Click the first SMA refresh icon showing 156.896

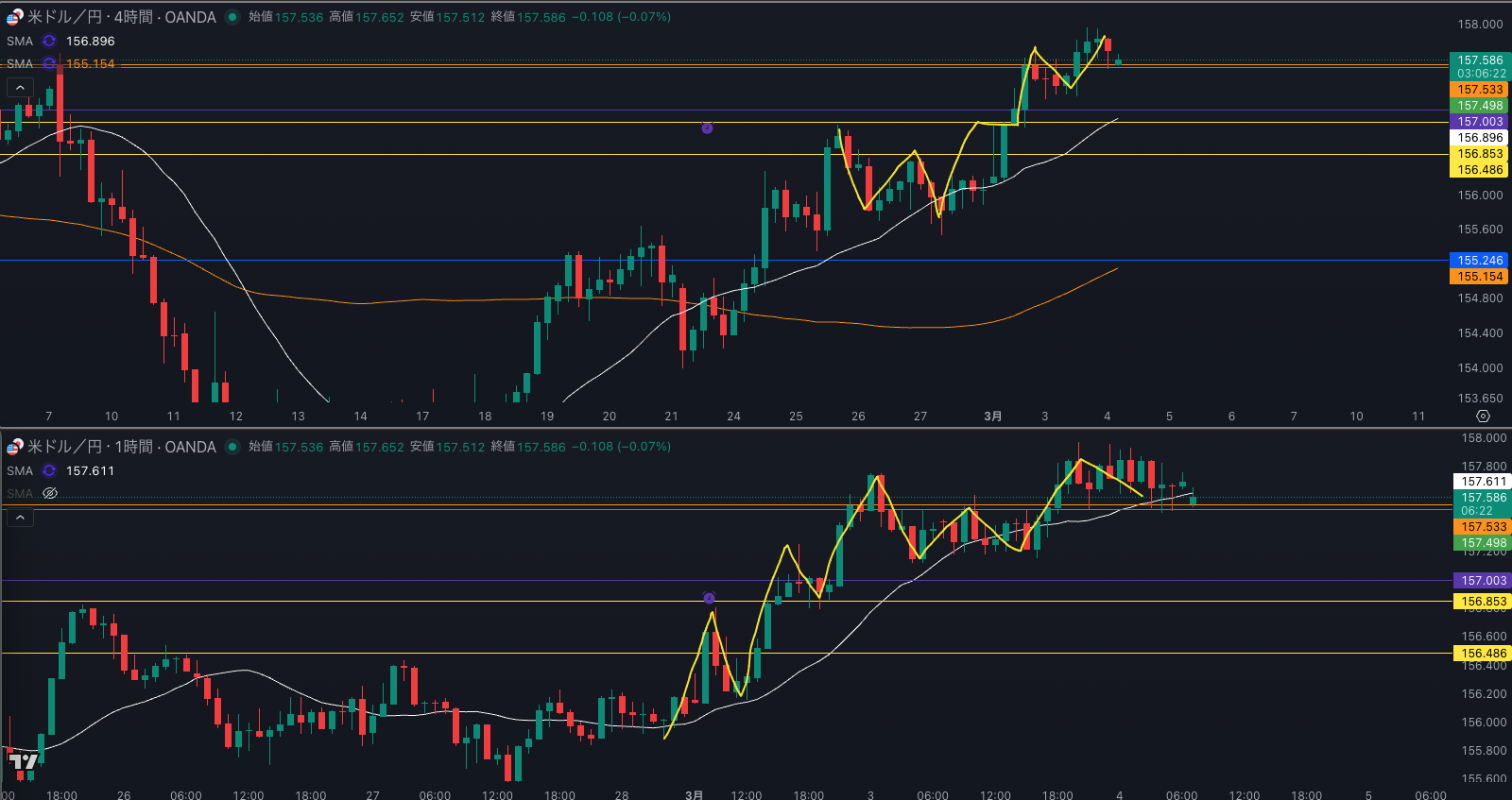49,42
